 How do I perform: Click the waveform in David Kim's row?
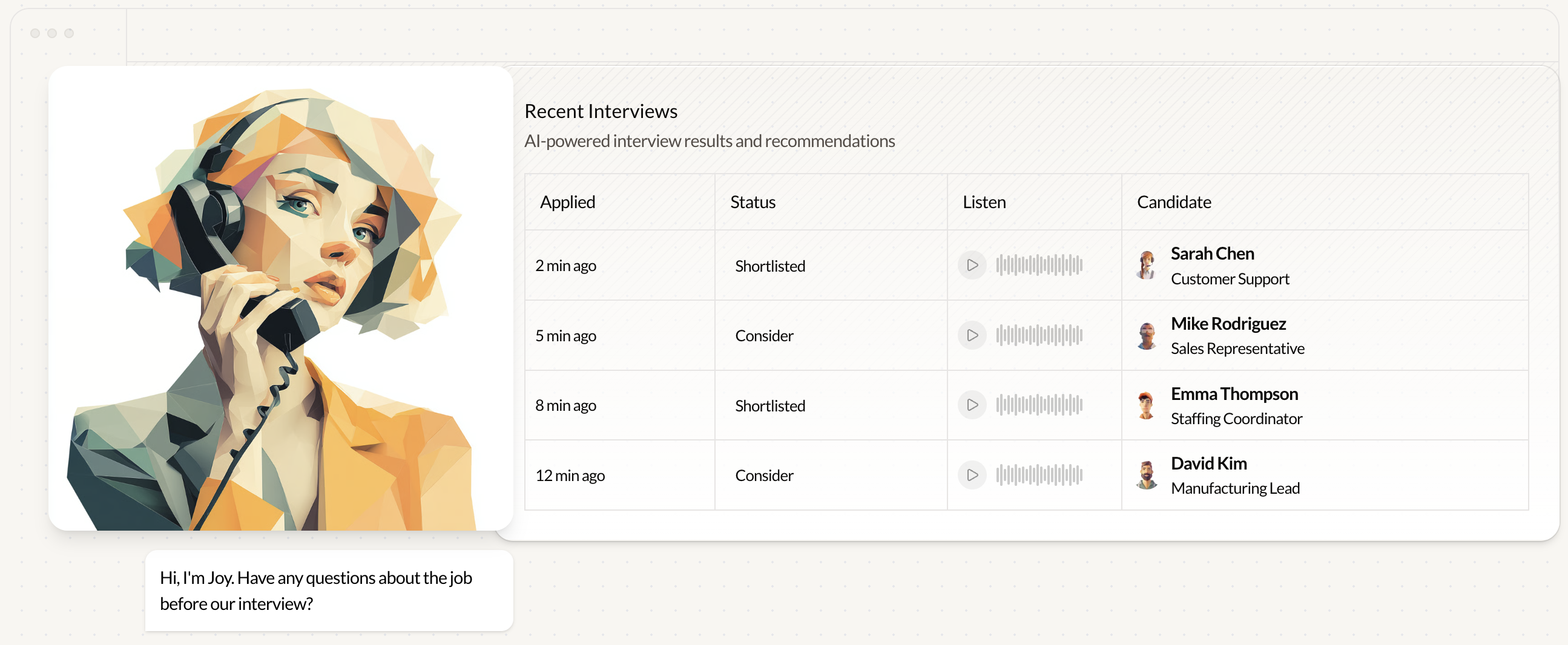click(1039, 475)
